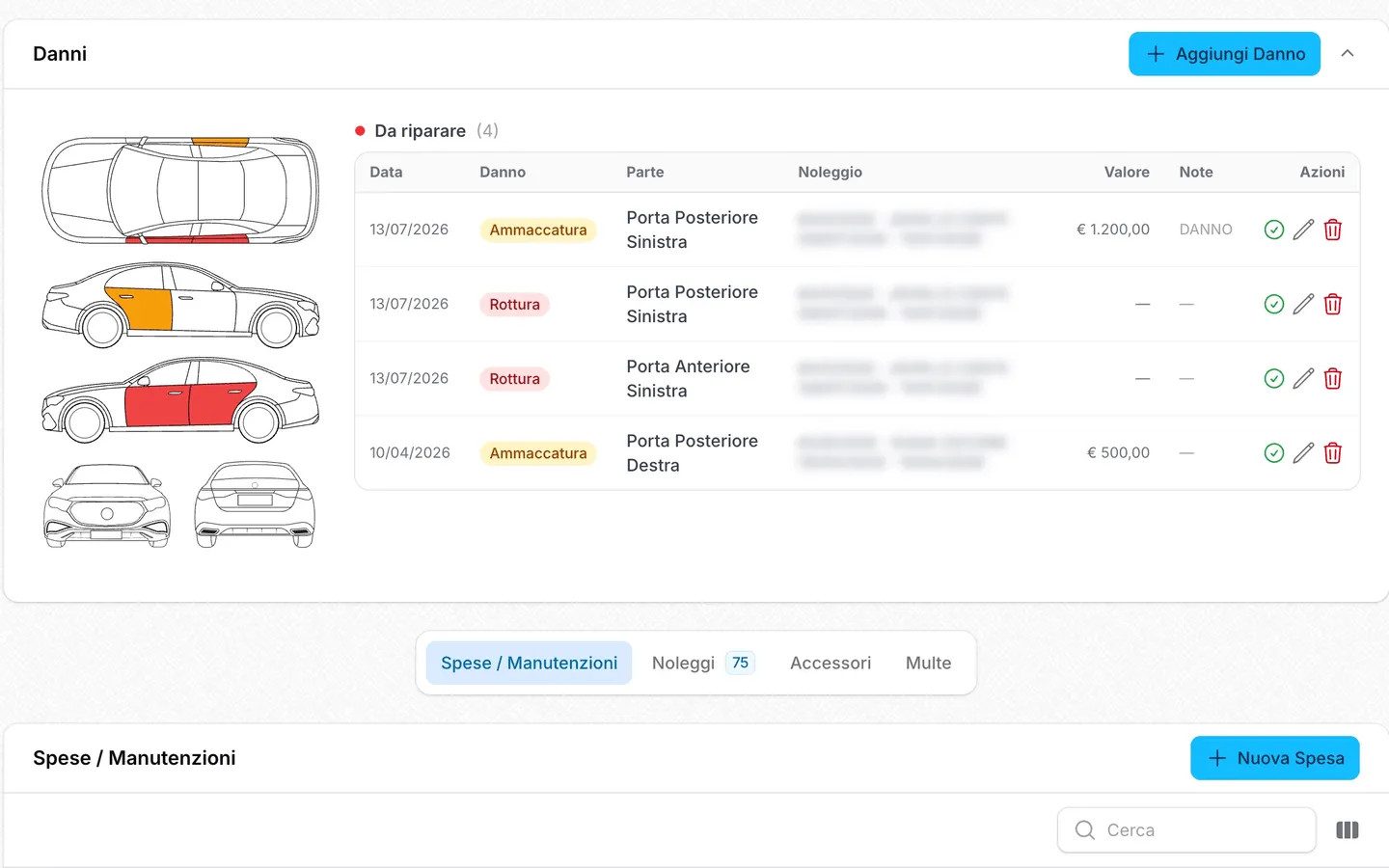The width and height of the screenshot is (1389, 868).
Task: Mark Rottura on Porta Posteriore Sinistra as repaired
Action: [x=1273, y=304]
